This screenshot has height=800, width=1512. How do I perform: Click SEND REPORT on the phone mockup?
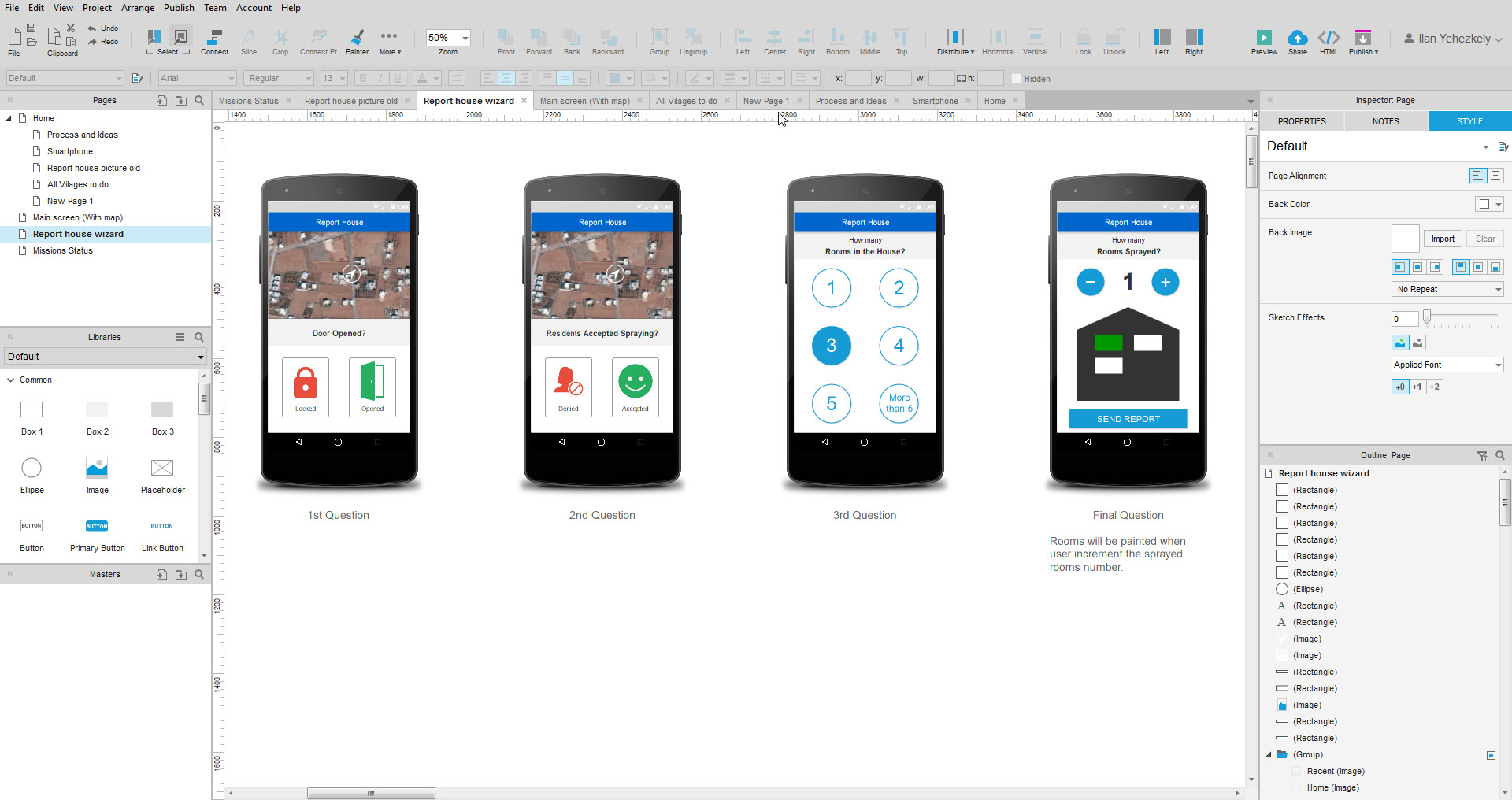pyautogui.click(x=1128, y=419)
